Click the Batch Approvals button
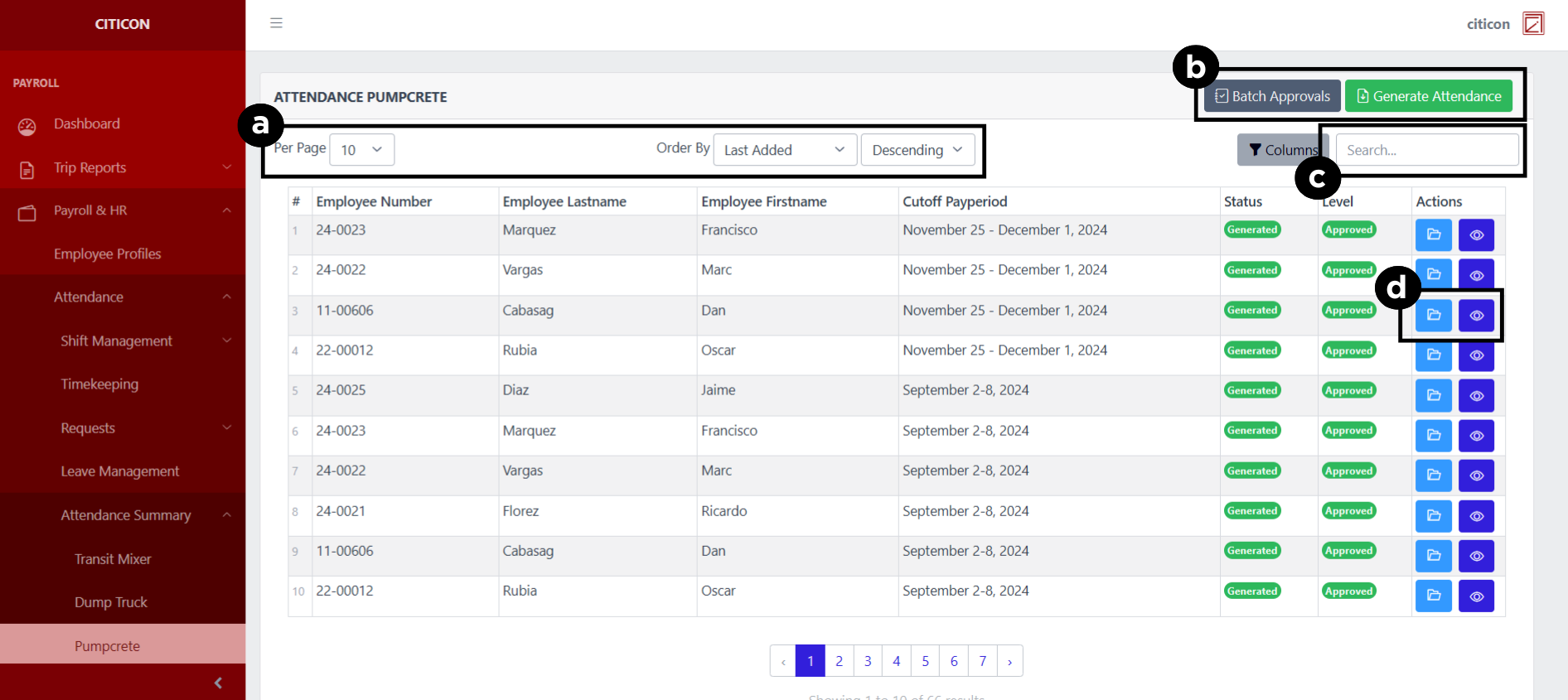This screenshot has height=700, width=1568. (x=1272, y=96)
